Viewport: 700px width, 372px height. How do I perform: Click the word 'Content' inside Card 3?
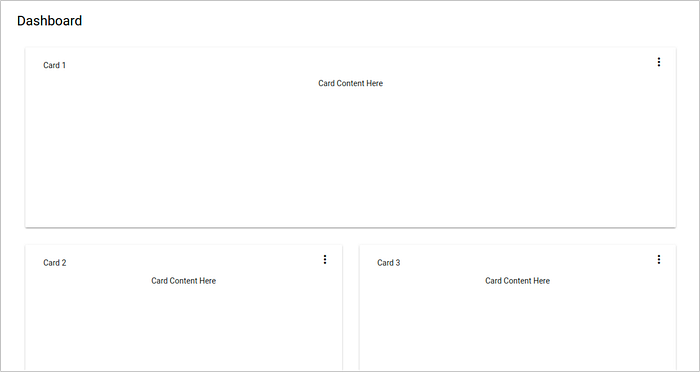[x=518, y=280]
